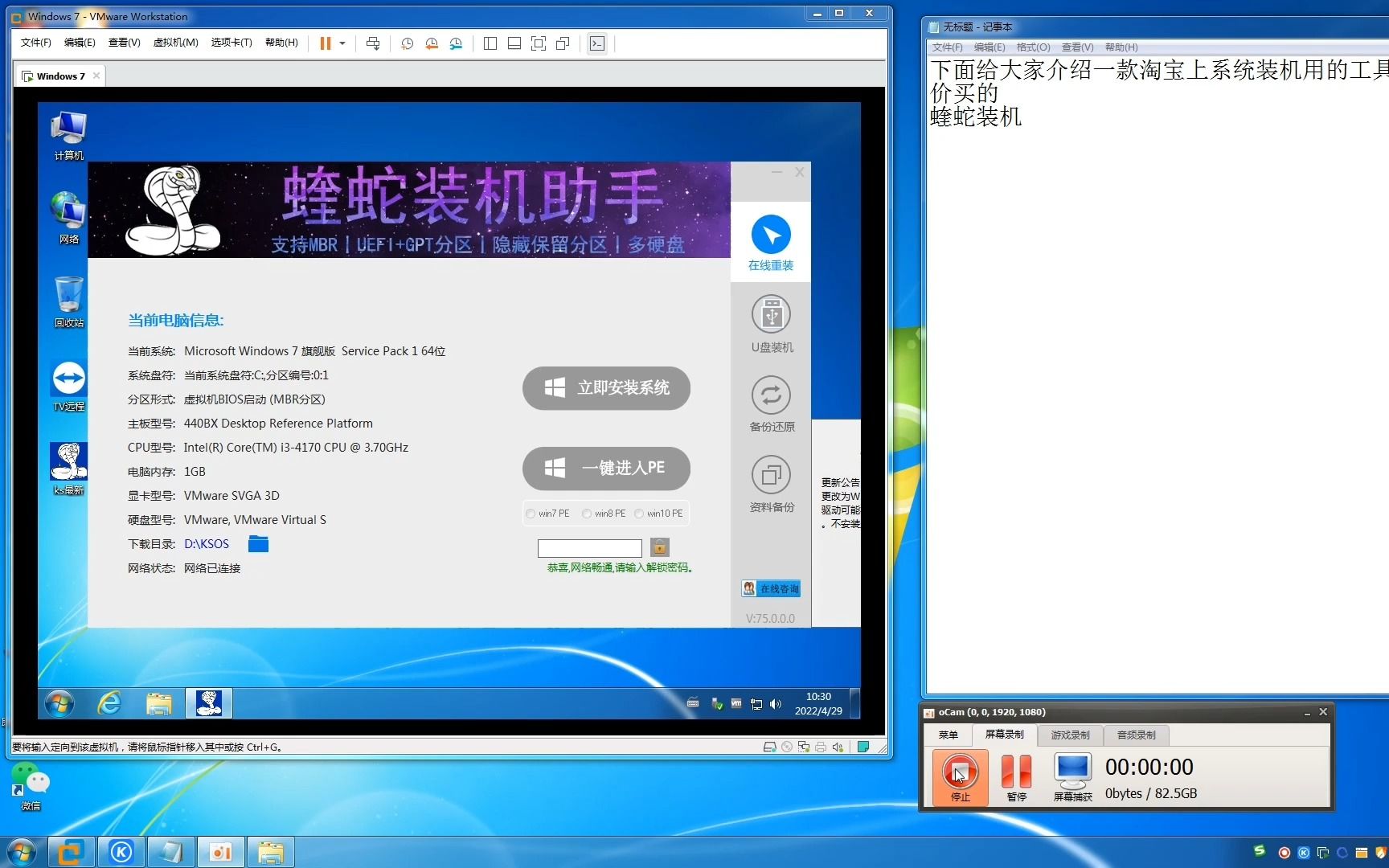Open the host Windows Start button
Viewport: 1389px width, 868px height.
coord(22,852)
